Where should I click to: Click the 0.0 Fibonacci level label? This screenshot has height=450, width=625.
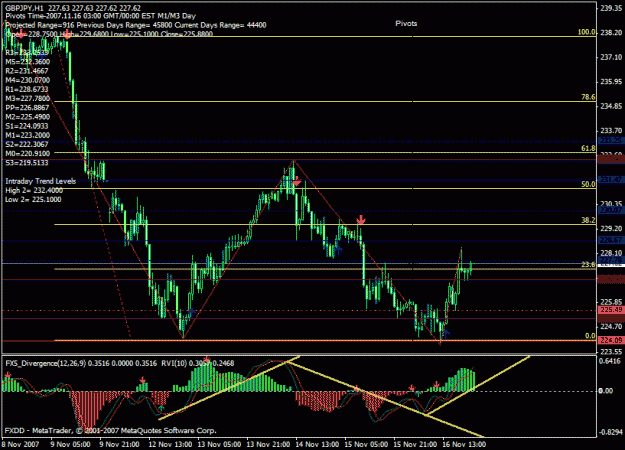[590, 336]
